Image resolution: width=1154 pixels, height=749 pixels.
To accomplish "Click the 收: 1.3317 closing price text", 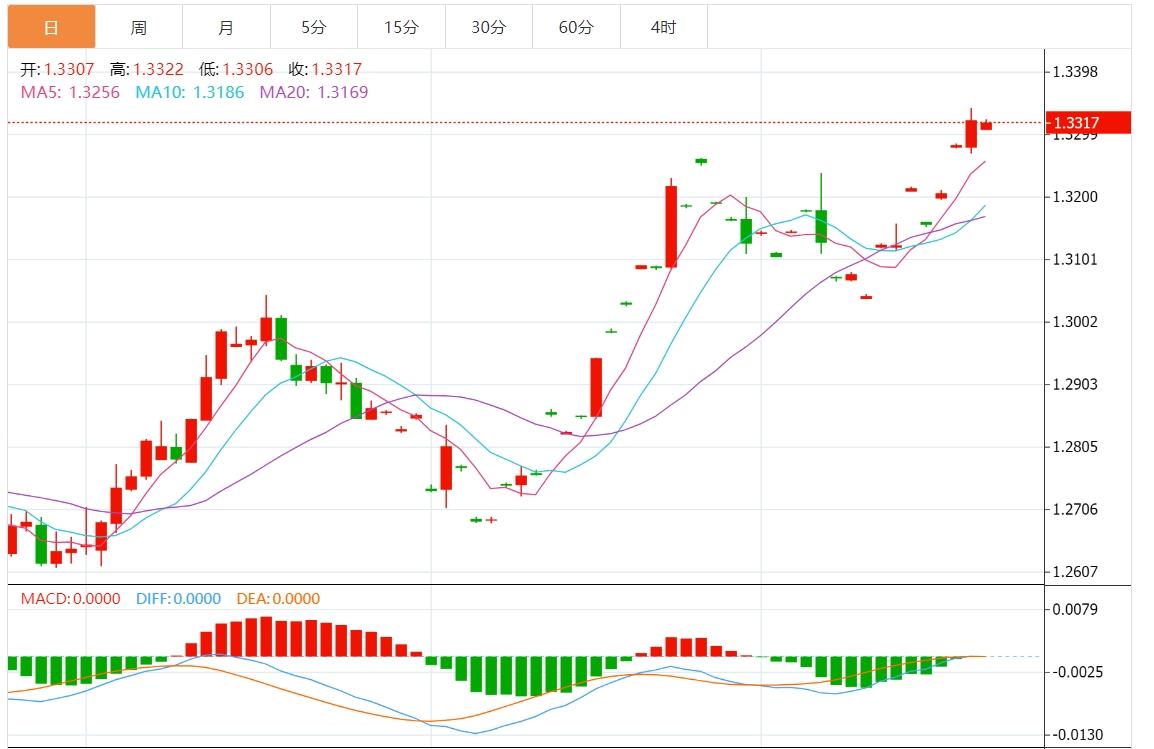I will point(325,69).
